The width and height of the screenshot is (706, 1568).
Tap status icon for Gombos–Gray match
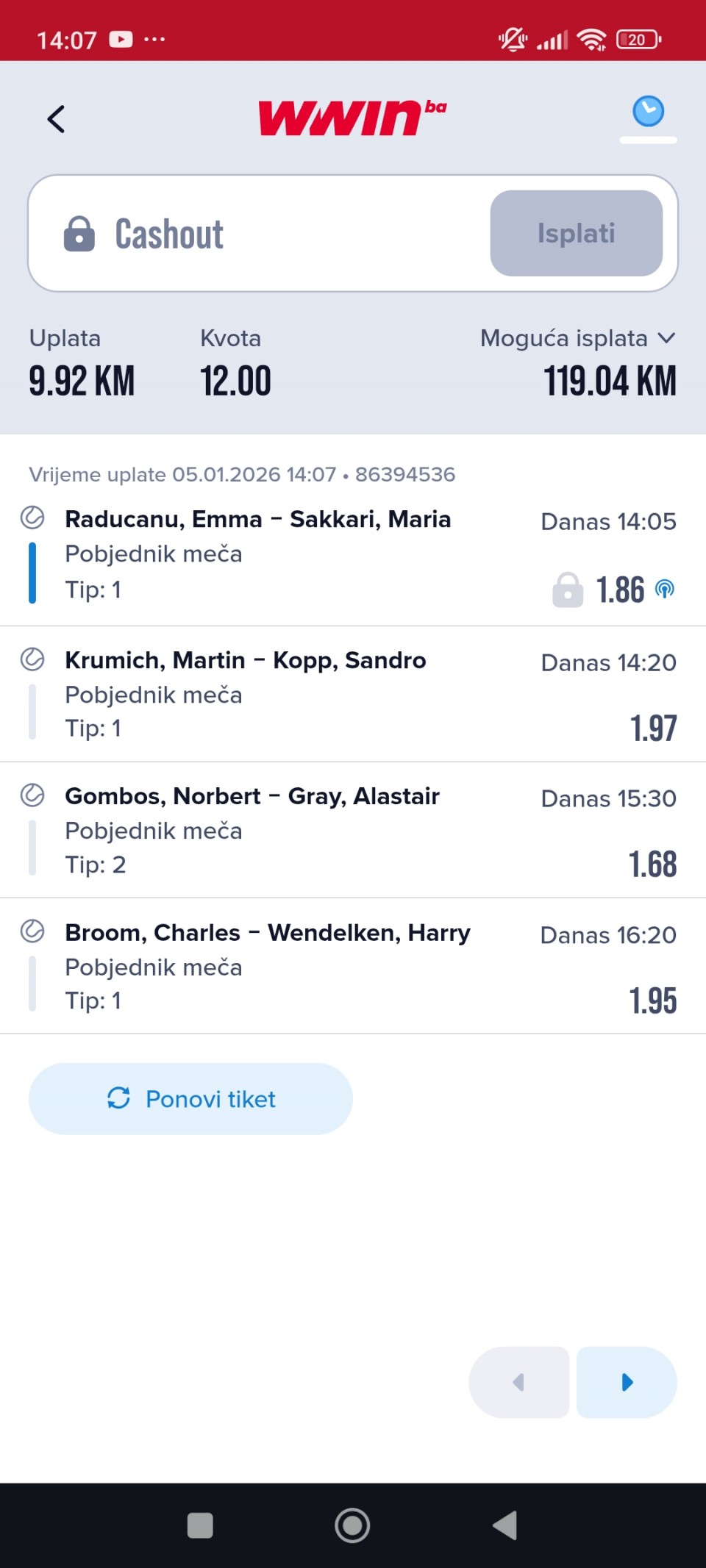pyautogui.click(x=32, y=795)
